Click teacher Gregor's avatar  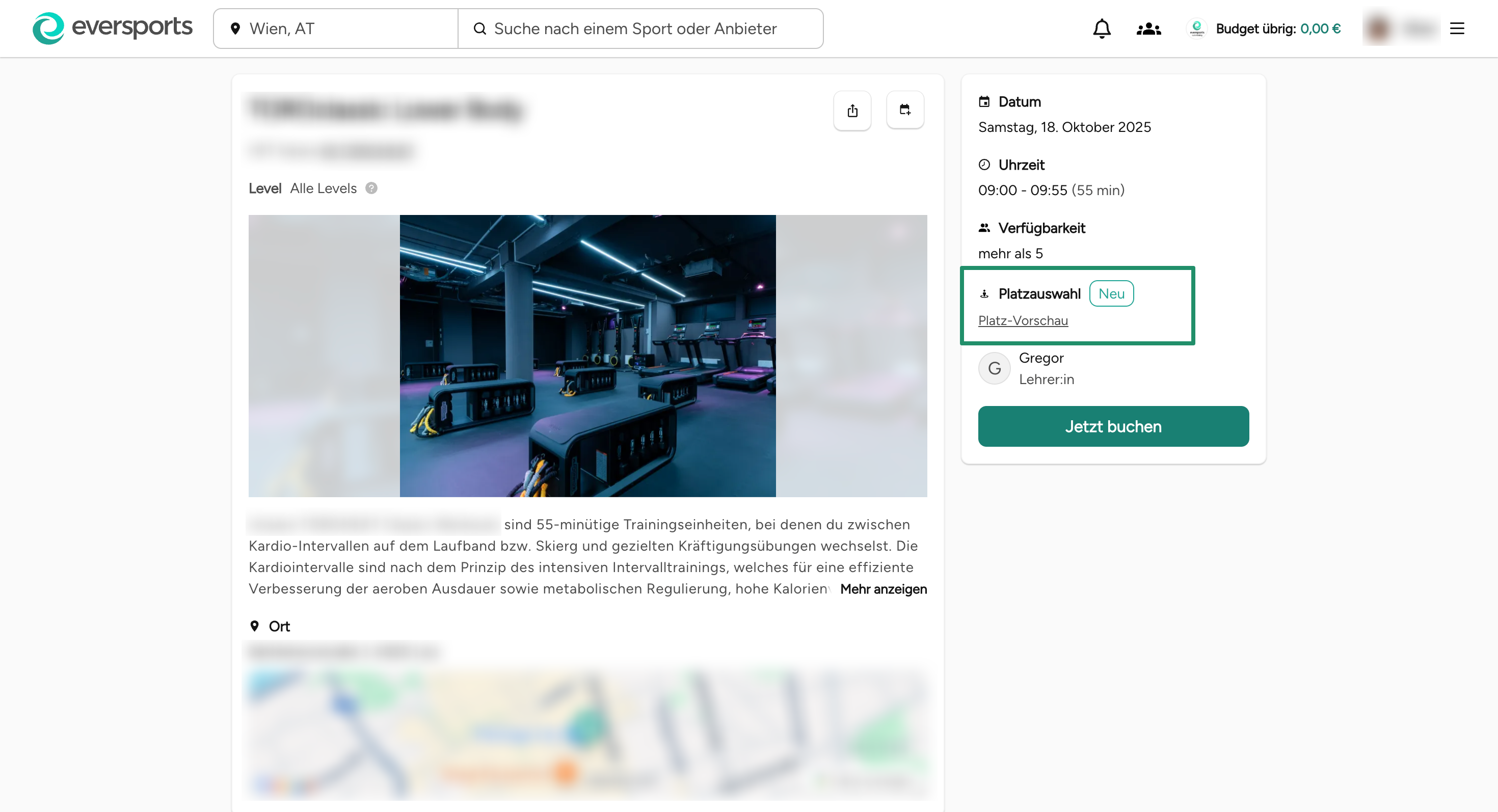tap(994, 368)
